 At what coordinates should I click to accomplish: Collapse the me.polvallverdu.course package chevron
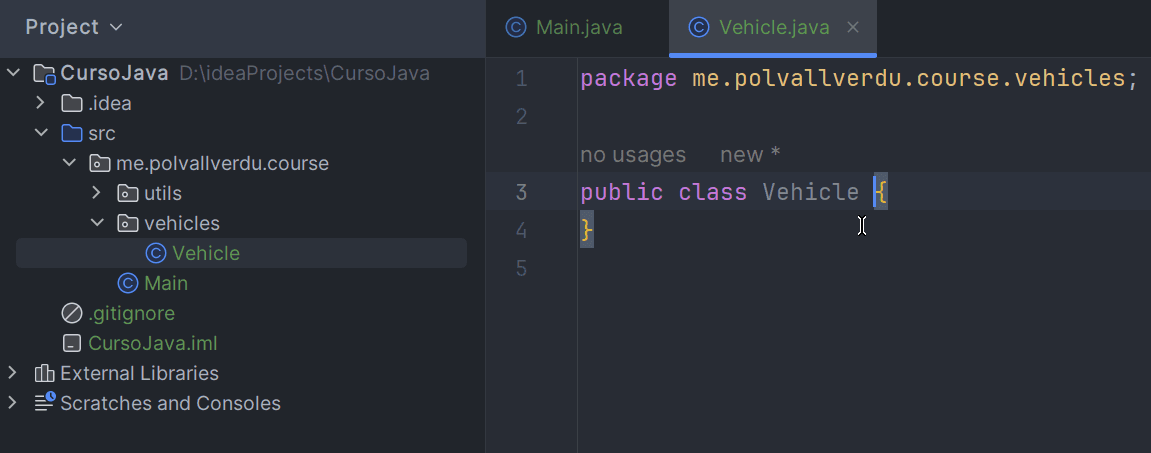69,163
